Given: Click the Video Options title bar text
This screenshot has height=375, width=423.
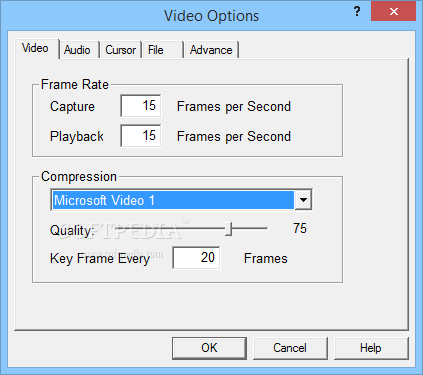Looking at the screenshot, I should point(211,16).
